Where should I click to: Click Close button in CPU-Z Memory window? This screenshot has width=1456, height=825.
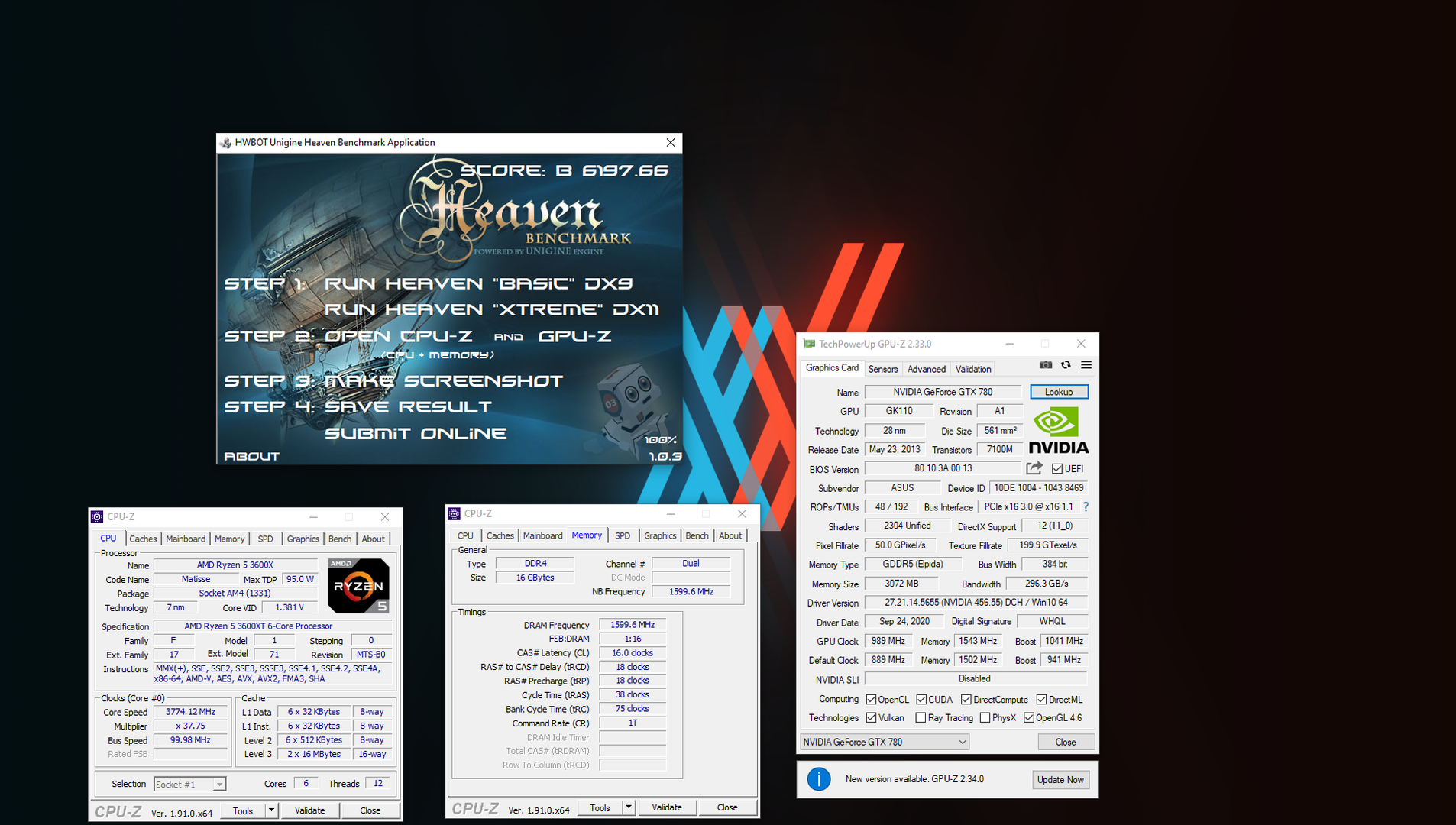[727, 807]
